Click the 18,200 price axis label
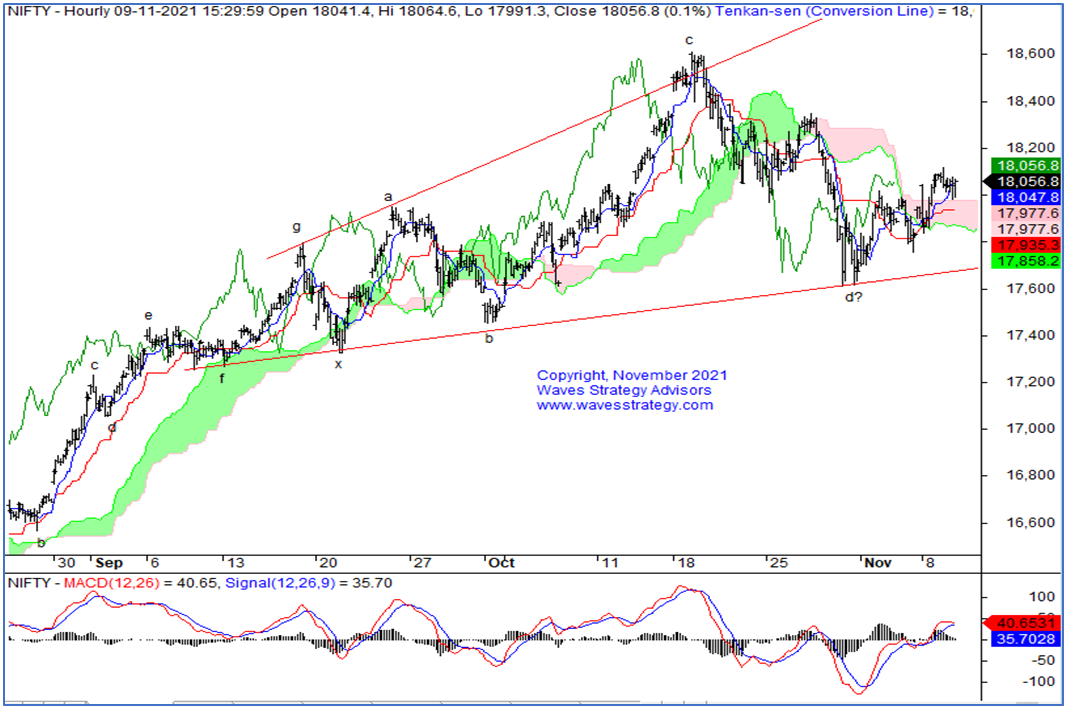The height and width of the screenshot is (709, 1069). [1030, 148]
